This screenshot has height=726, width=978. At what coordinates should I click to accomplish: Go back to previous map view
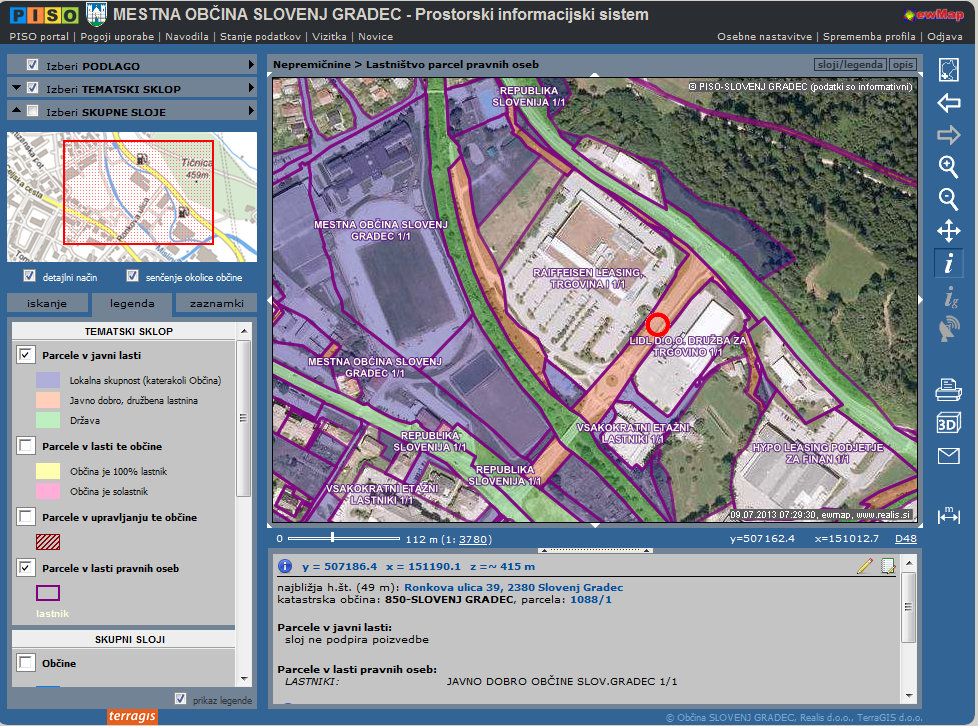click(x=947, y=102)
